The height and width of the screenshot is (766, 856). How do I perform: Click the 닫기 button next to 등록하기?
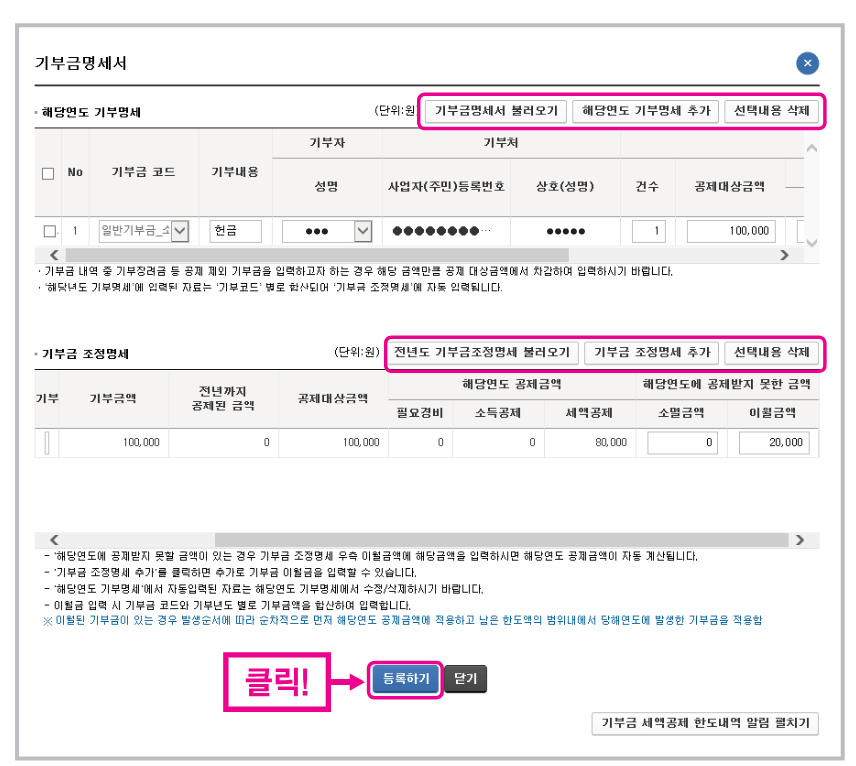(464, 677)
